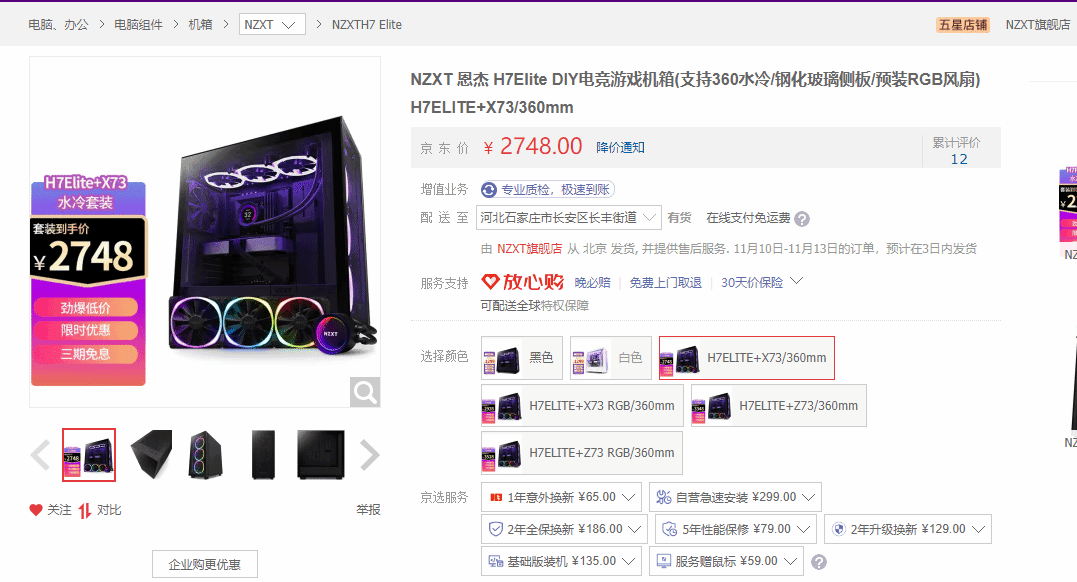Go to 电脑组件 breadcrumb category

(138, 25)
